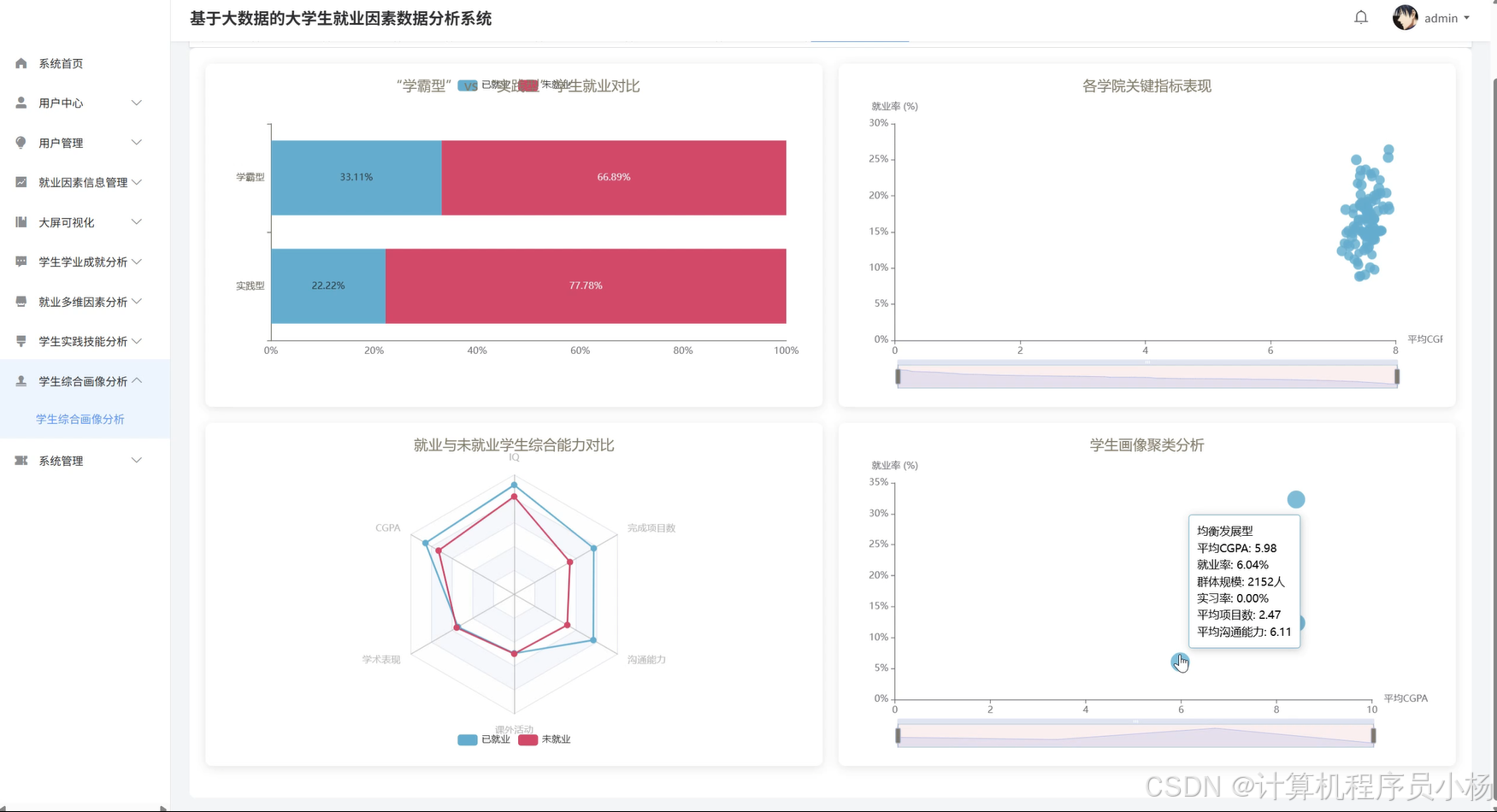Click the 实践型 axis label

coord(250,285)
